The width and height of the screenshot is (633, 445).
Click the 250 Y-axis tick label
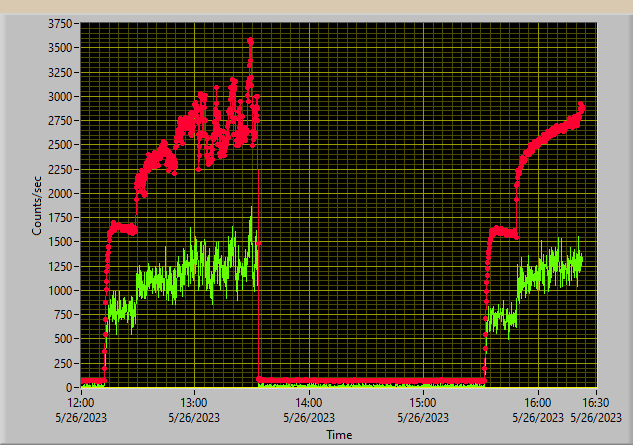[x=63, y=363]
